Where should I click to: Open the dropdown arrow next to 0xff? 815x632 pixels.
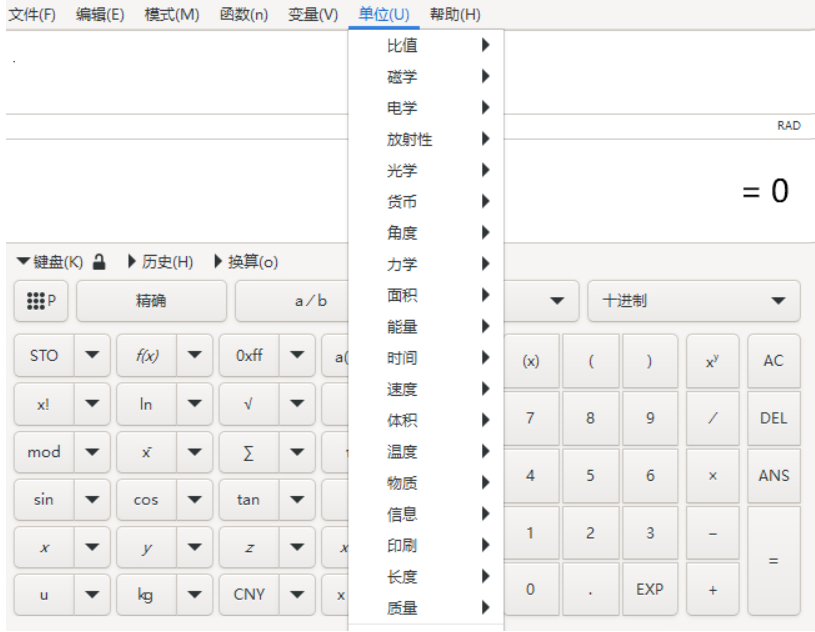pos(297,356)
